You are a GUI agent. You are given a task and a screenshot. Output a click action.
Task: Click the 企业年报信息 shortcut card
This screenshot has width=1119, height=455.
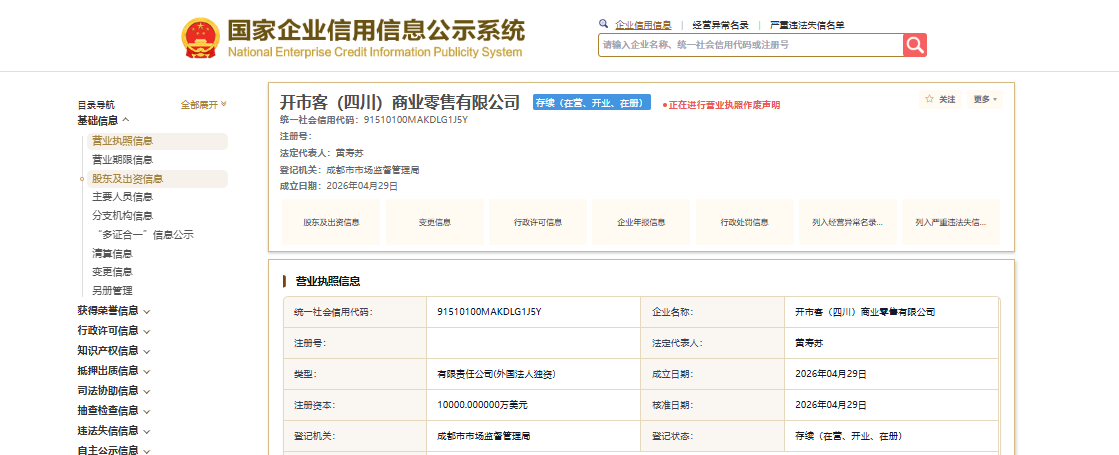[x=641, y=223]
